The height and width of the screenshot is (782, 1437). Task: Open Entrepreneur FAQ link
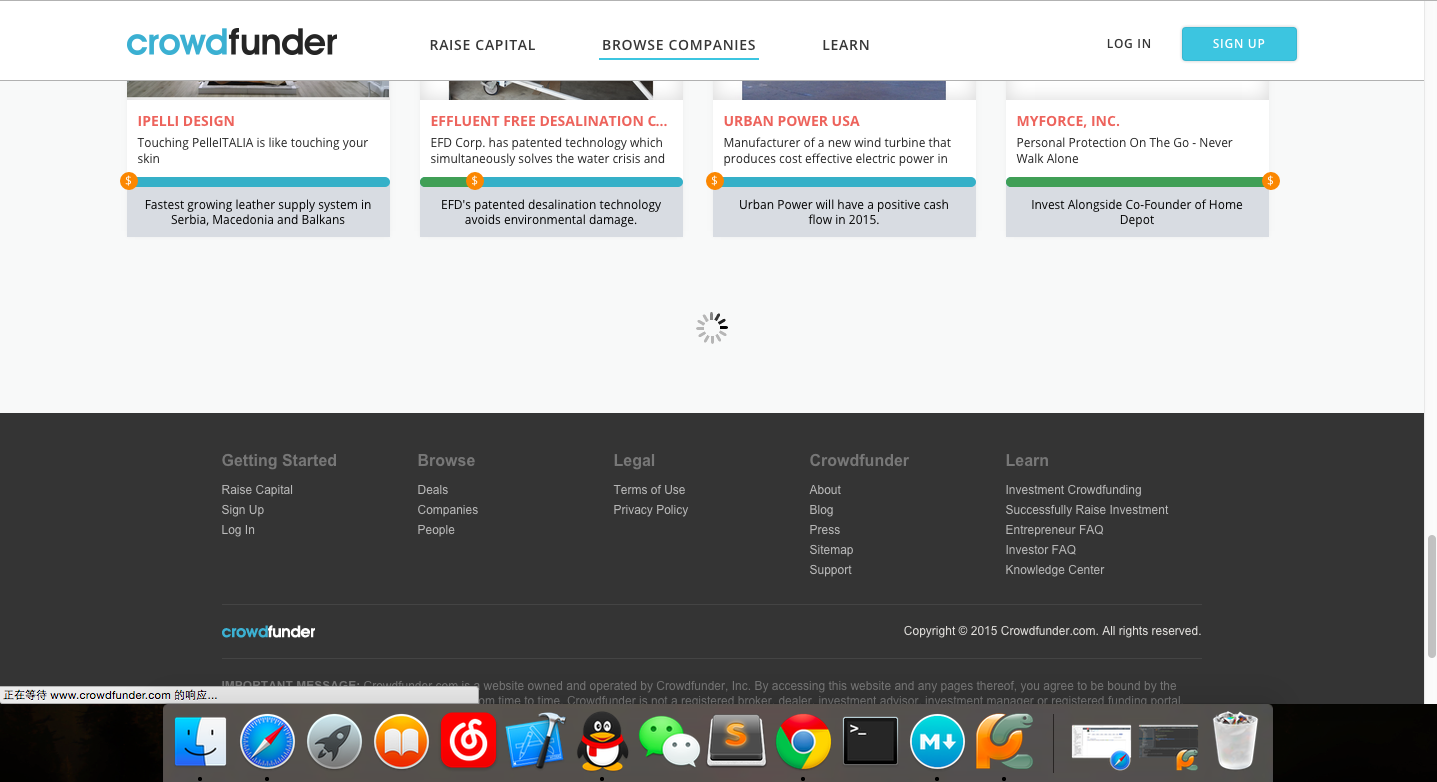(x=1054, y=530)
